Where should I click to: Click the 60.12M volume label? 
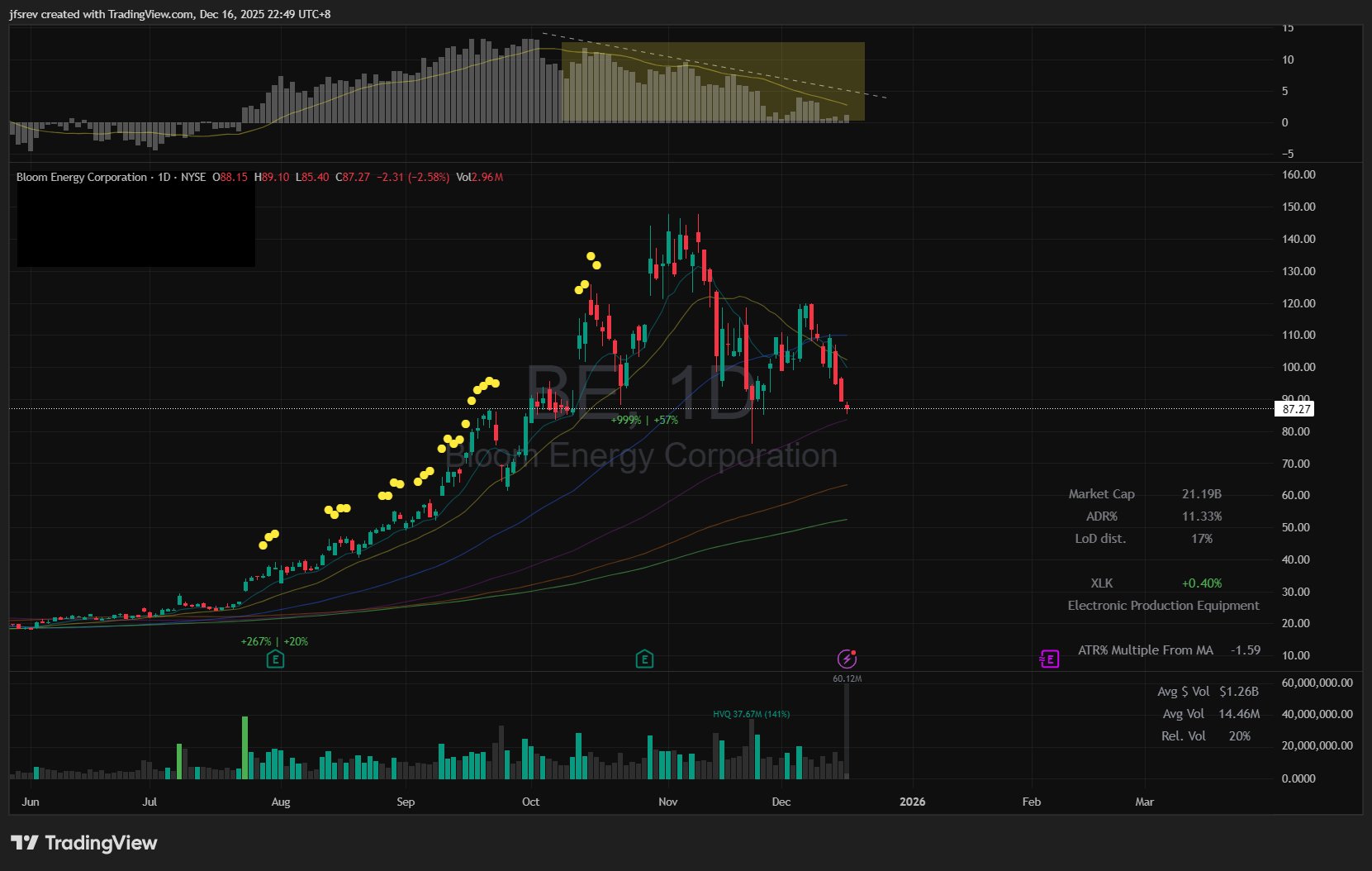coord(847,679)
